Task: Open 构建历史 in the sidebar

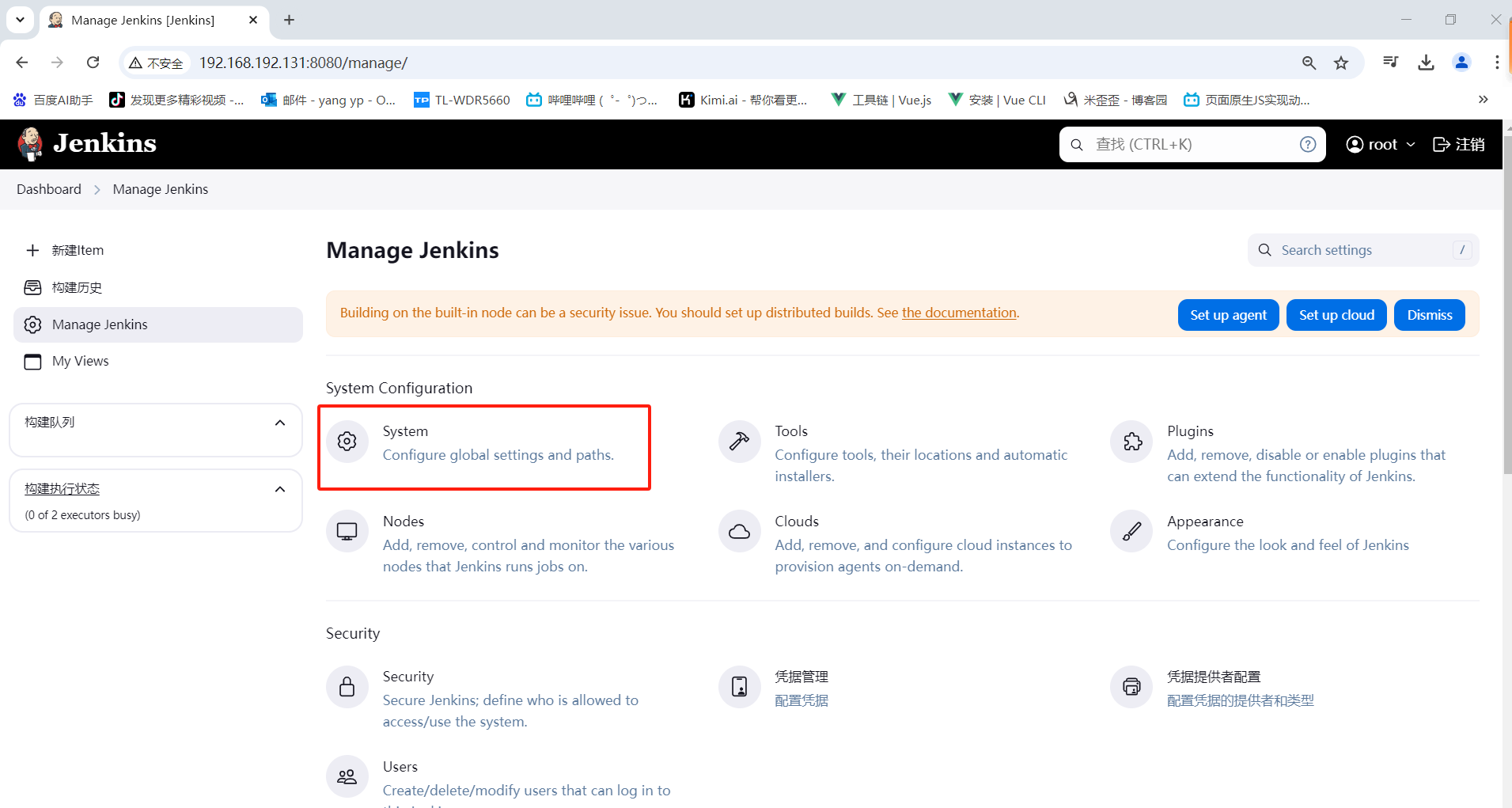Action: [x=77, y=287]
